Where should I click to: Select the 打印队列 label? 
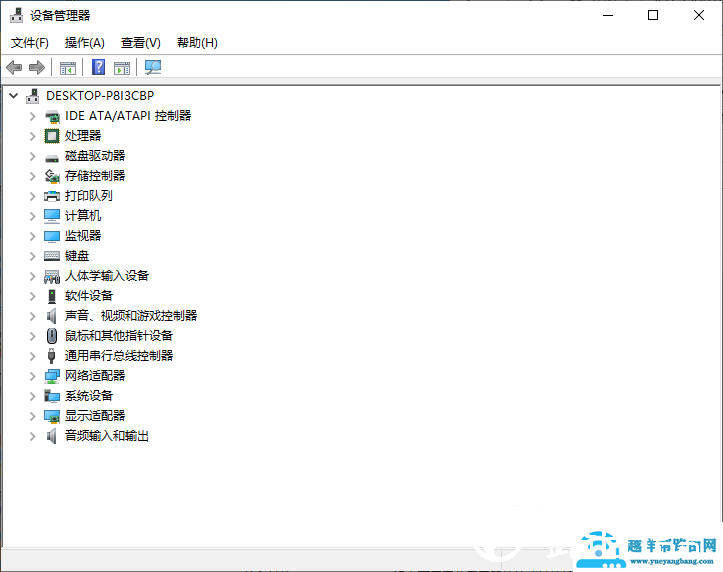[x=89, y=196]
